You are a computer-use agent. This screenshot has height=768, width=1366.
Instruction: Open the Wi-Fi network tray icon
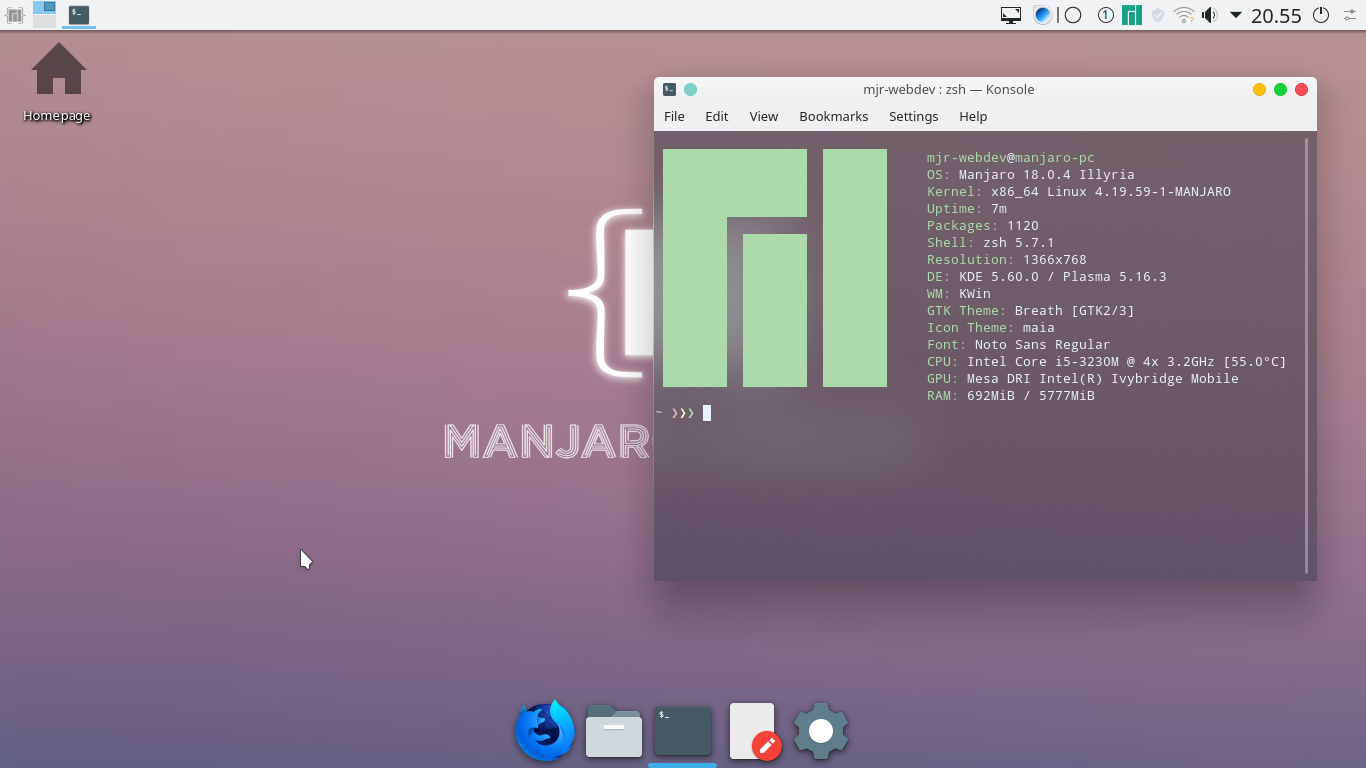(1184, 15)
